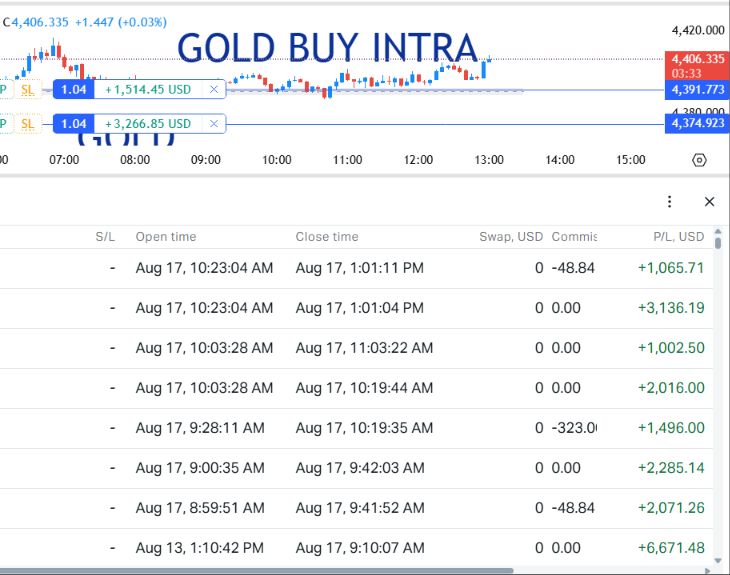Select trade row with +6,671.48 profit
This screenshot has width=730, height=575.
[x=356, y=548]
